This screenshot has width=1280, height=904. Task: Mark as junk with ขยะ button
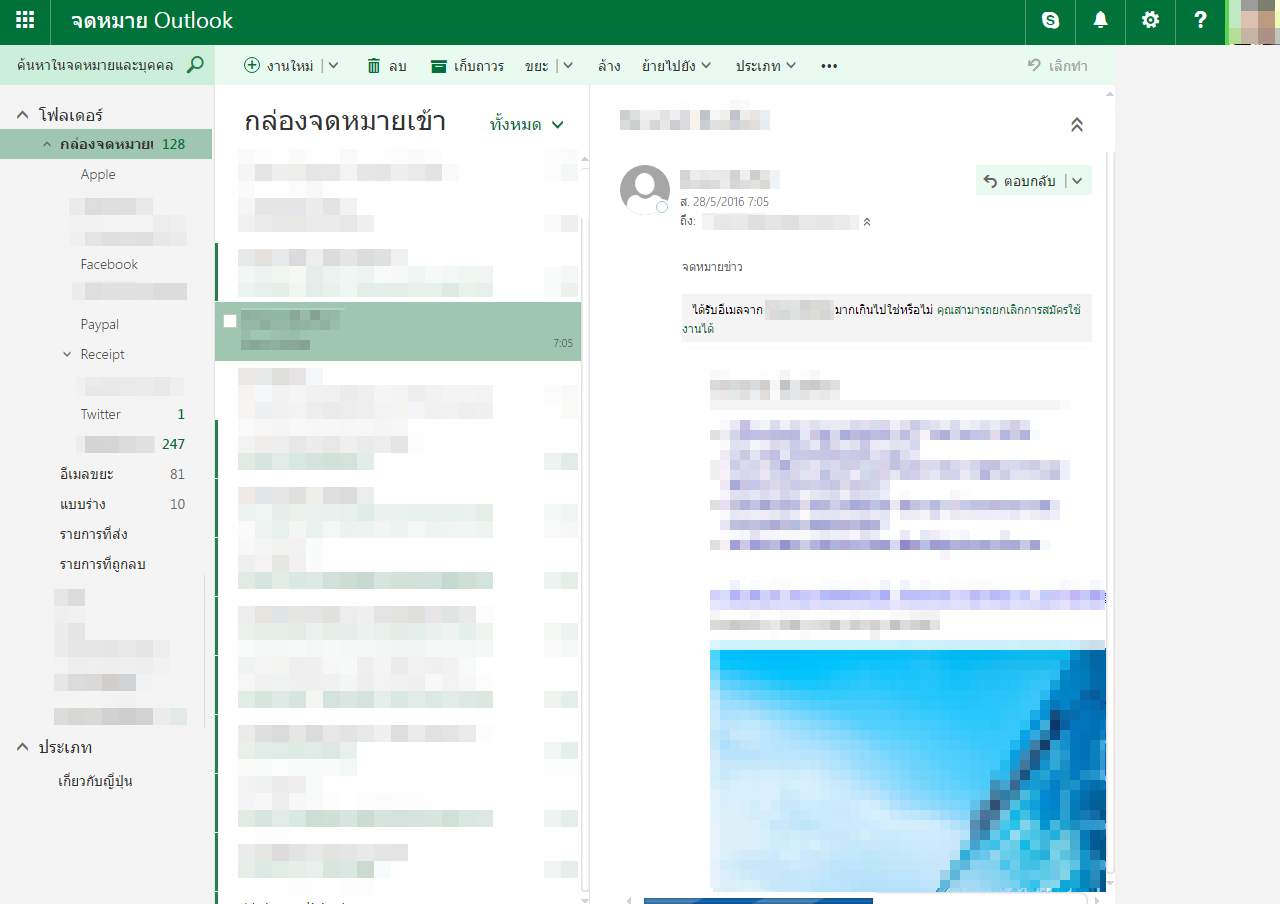536,66
